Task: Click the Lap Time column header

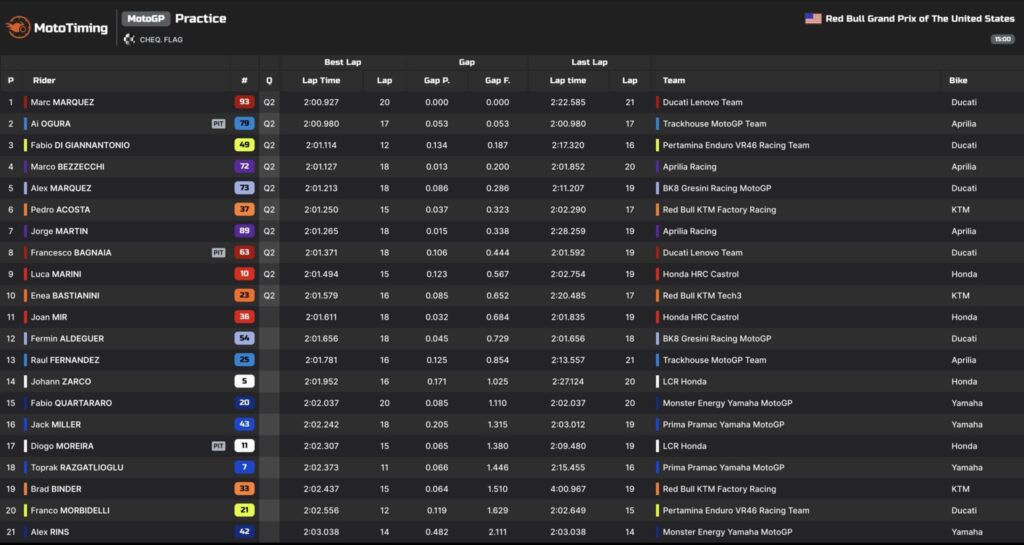Action: 321,81
